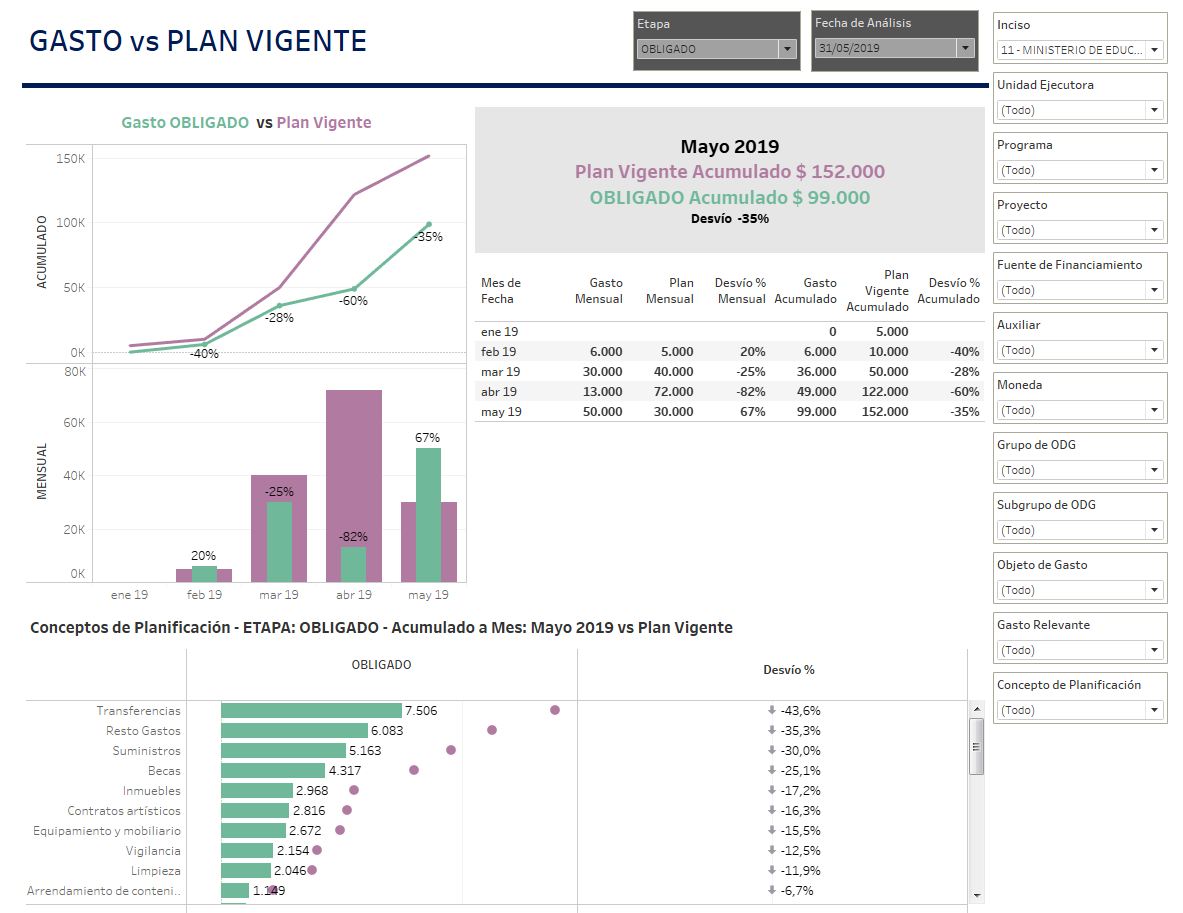Click the 'OBLIGADO' column header in concepts
1183x913 pixels.
tap(381, 665)
